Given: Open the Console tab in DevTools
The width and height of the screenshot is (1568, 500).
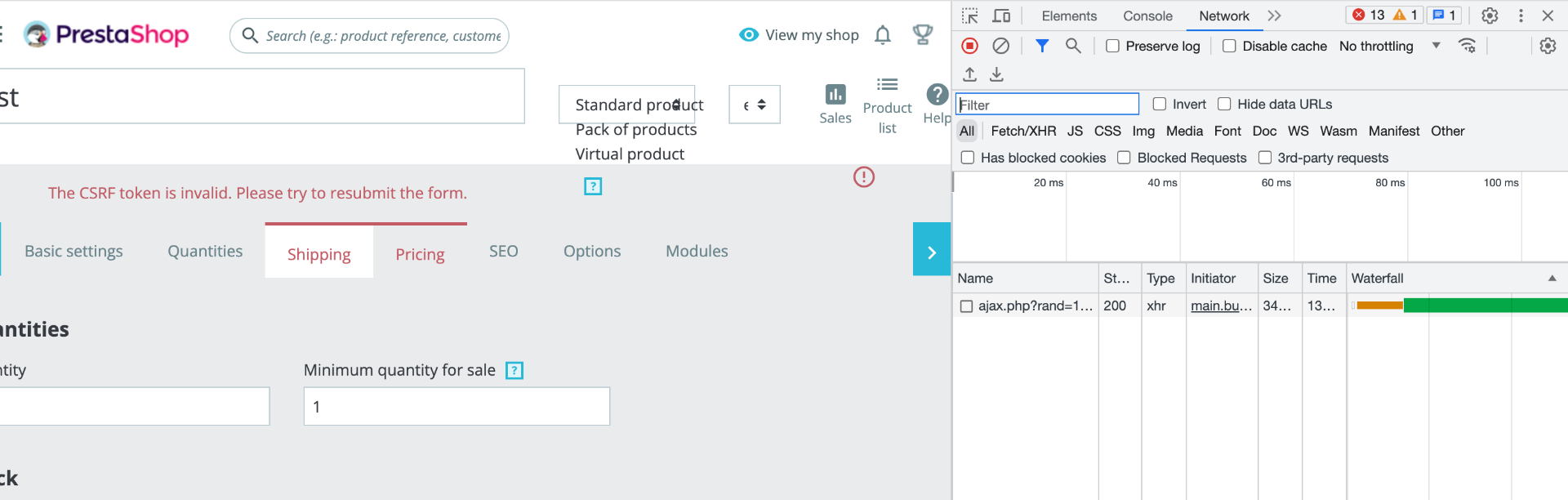Looking at the screenshot, I should tap(1147, 16).
